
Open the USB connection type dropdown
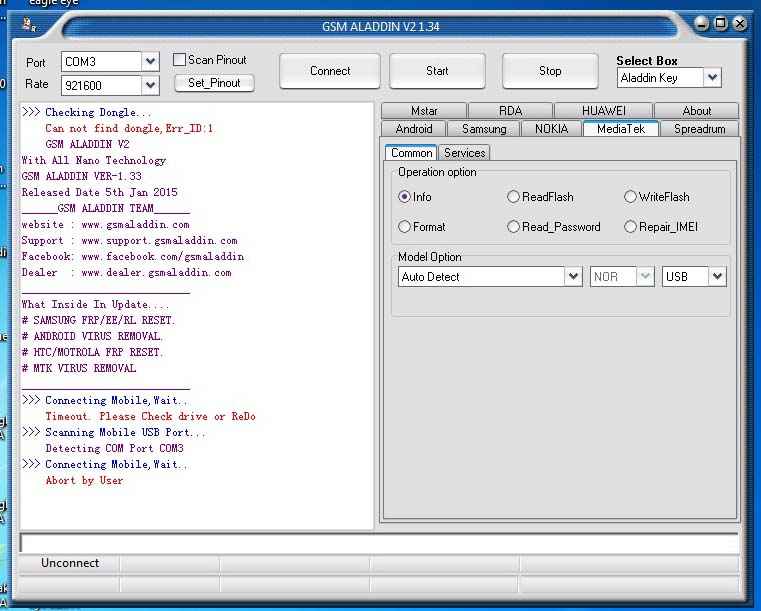pyautogui.click(x=717, y=277)
